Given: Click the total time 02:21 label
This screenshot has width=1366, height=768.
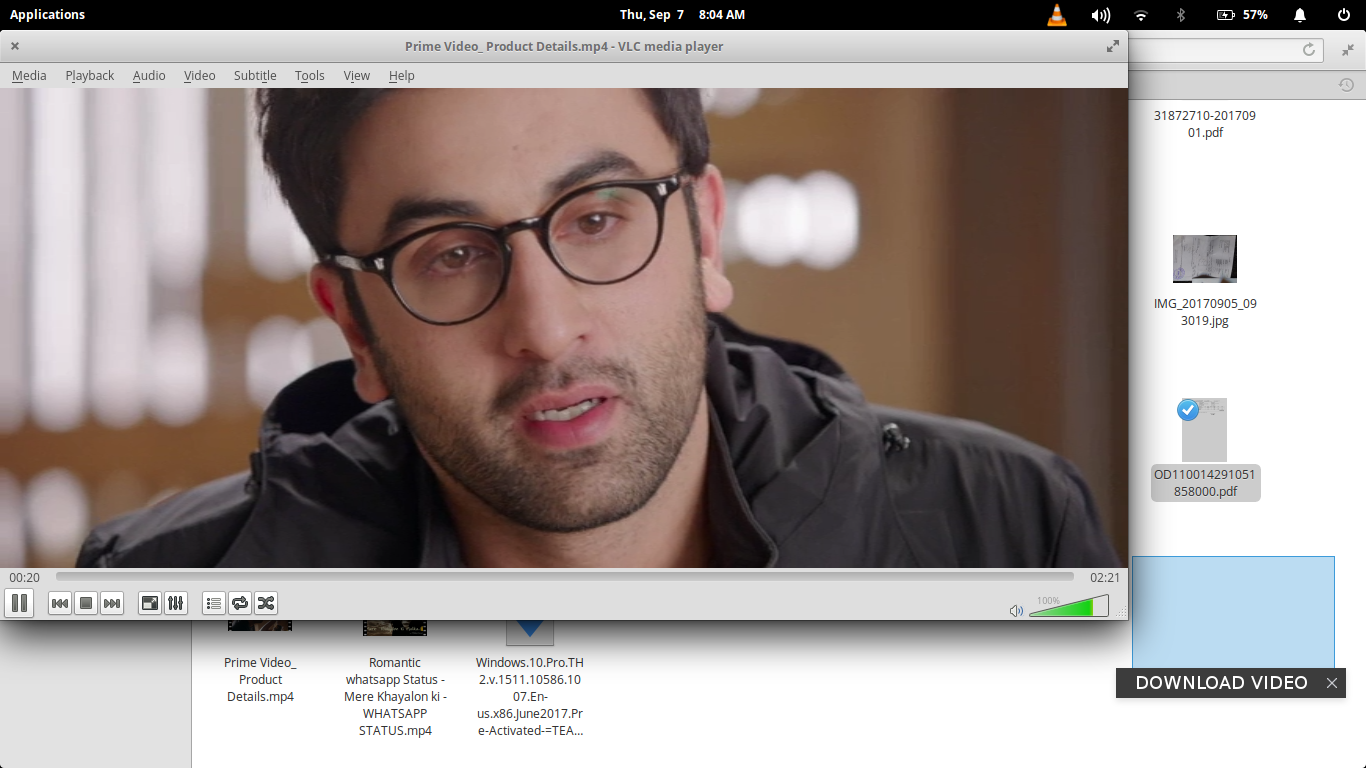Looking at the screenshot, I should click(x=1105, y=577).
